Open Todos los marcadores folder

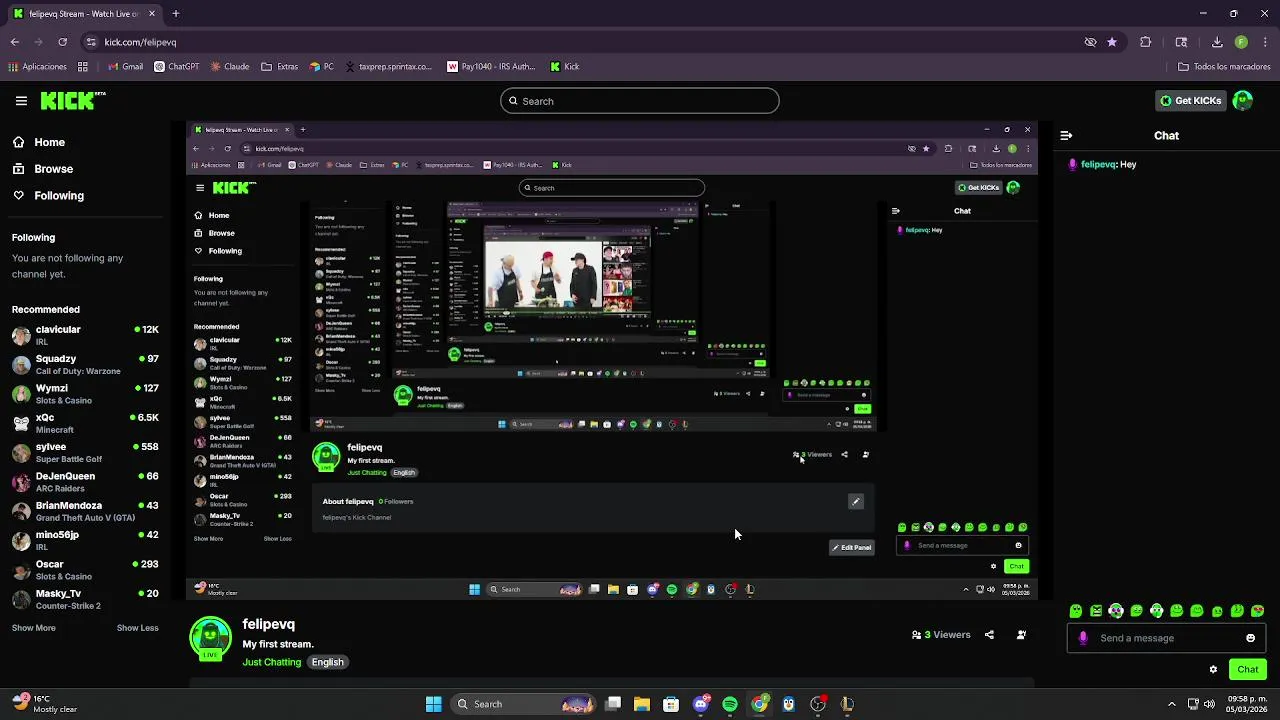coord(1224,67)
